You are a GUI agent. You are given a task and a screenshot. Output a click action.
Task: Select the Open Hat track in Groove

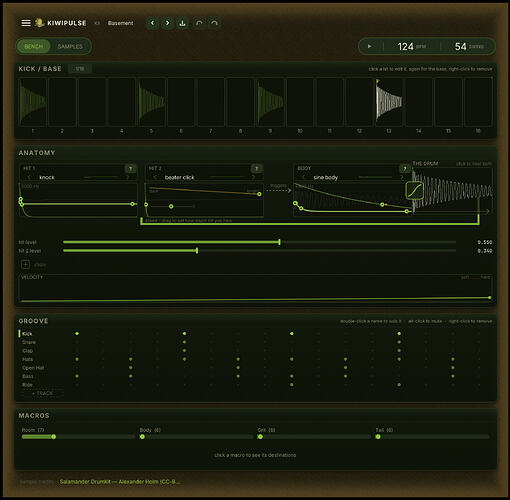(33, 368)
